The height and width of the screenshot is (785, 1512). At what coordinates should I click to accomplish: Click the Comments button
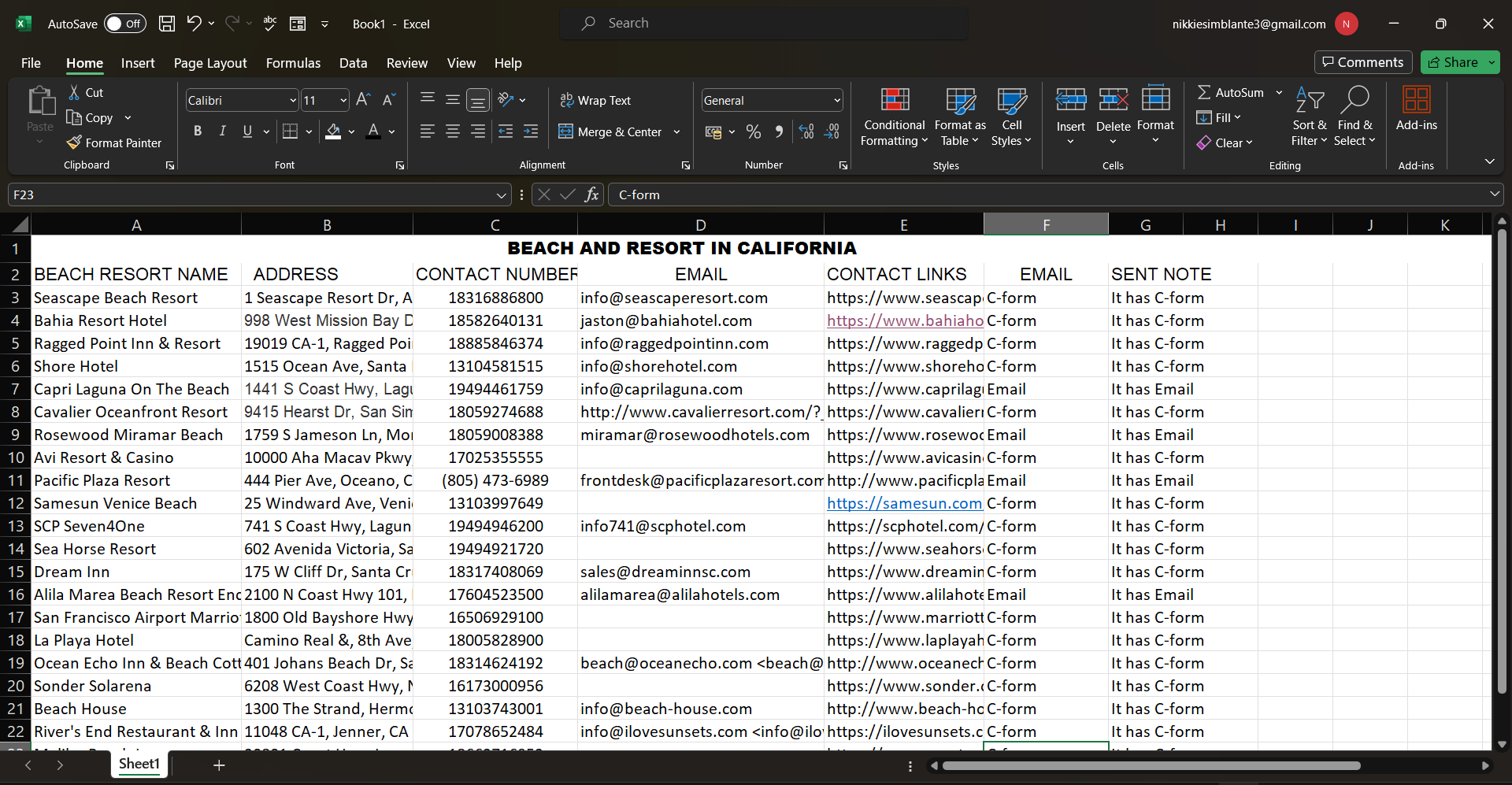1362,62
